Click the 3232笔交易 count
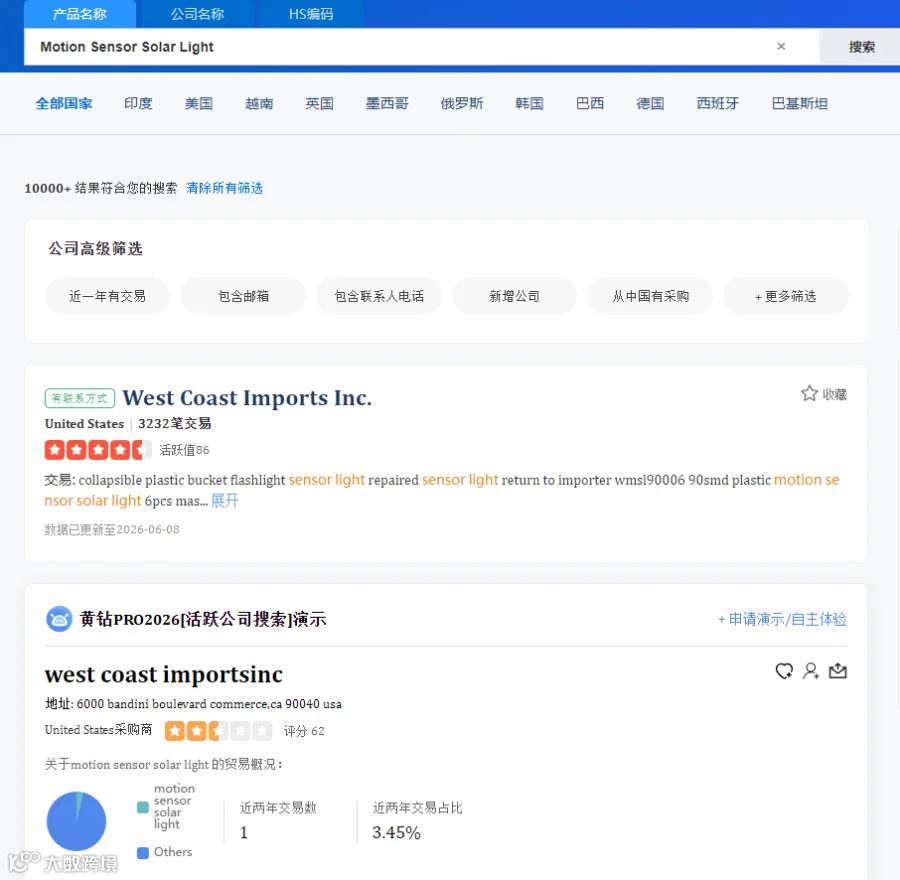Image resolution: width=900 pixels, height=880 pixels. [x=174, y=424]
